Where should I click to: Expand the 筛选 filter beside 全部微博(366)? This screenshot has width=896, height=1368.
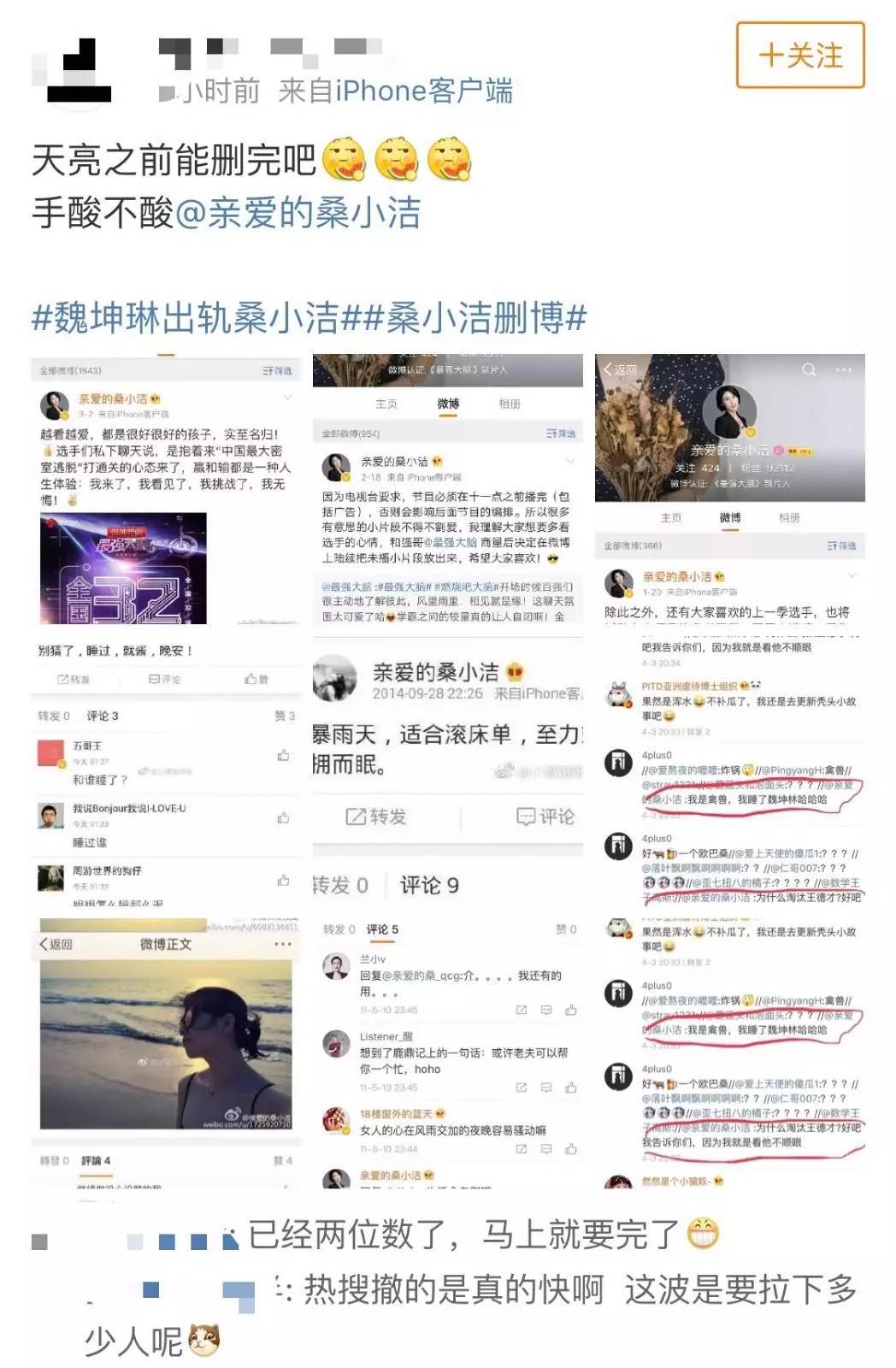pos(841,545)
